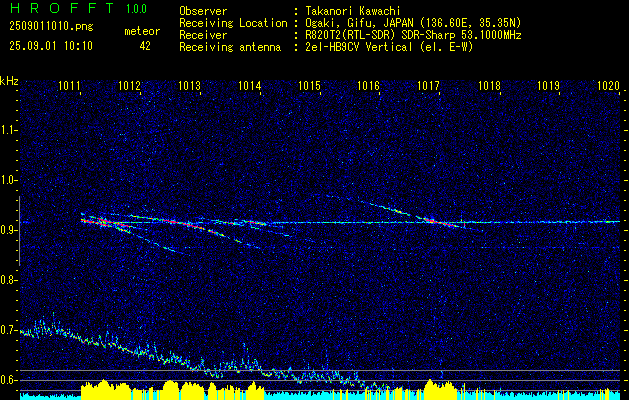This screenshot has width=629, height=400.
Task: Click the 0.8 kHz frequency label
Action: coord(9,280)
